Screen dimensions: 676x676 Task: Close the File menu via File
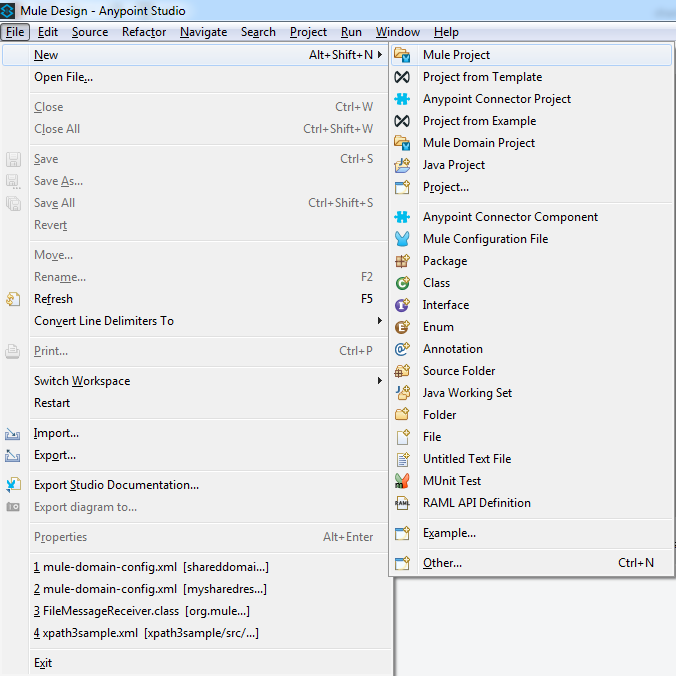click(15, 32)
